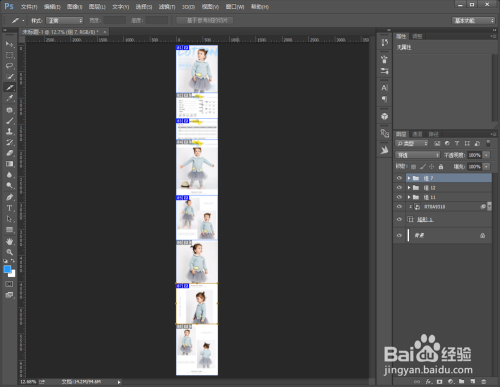
Task: Open the collapsed Paragraph panel icon
Action: pos(384,99)
